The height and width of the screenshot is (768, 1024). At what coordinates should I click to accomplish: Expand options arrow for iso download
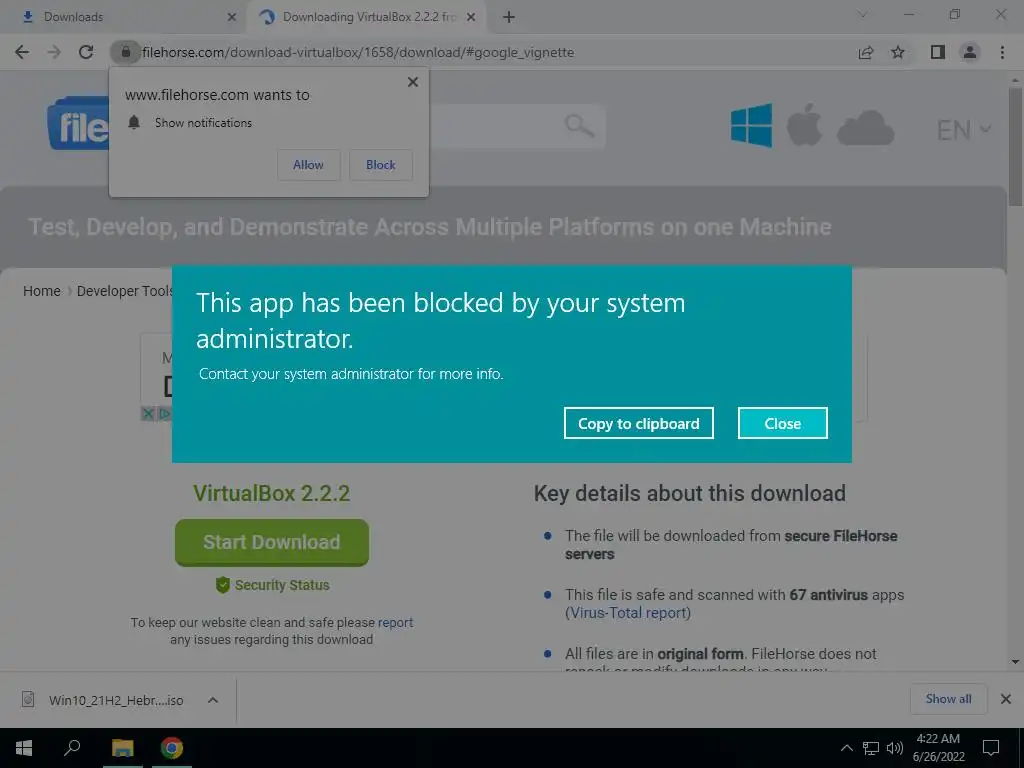(x=213, y=700)
